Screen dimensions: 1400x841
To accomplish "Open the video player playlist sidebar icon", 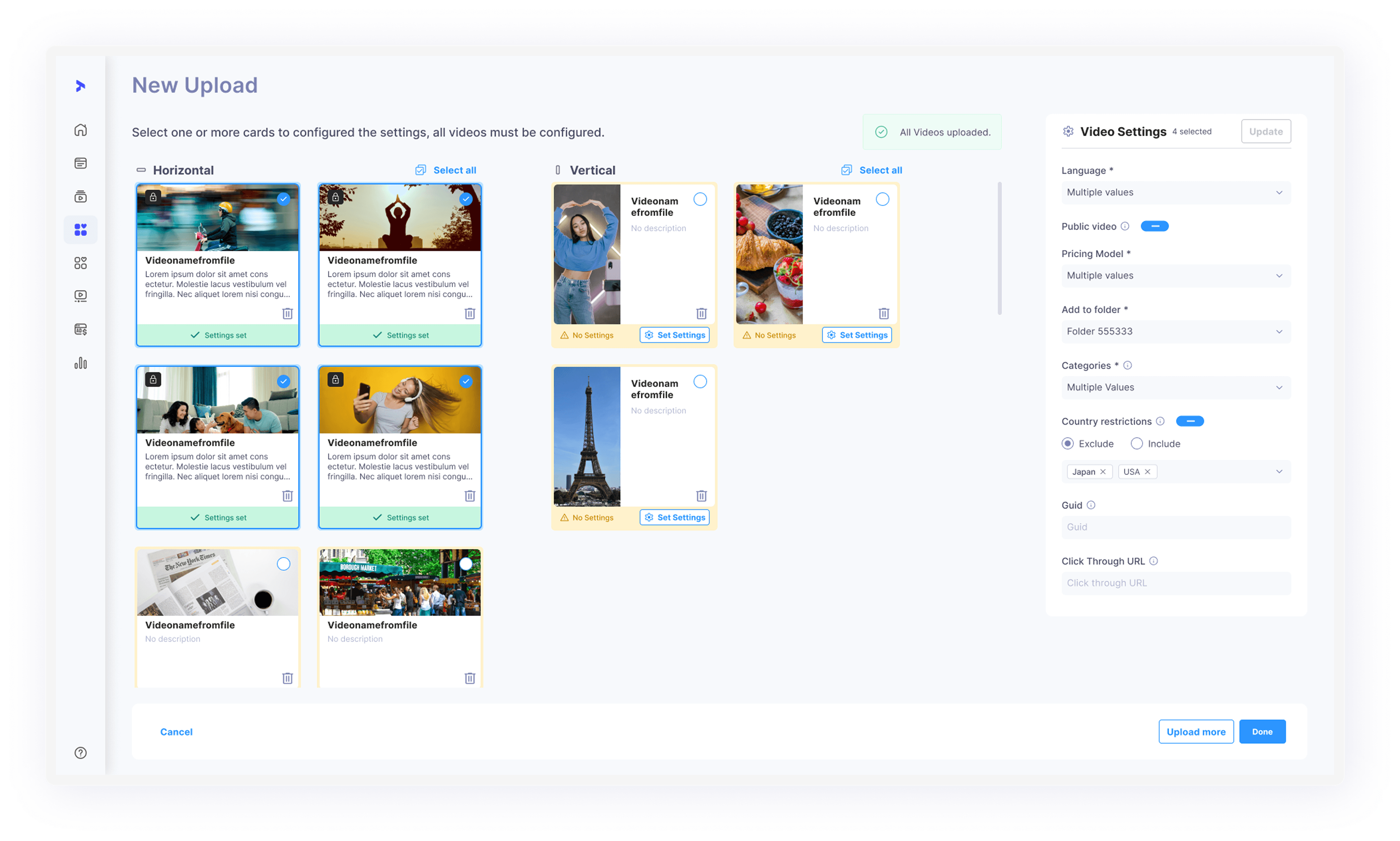I will (80, 296).
